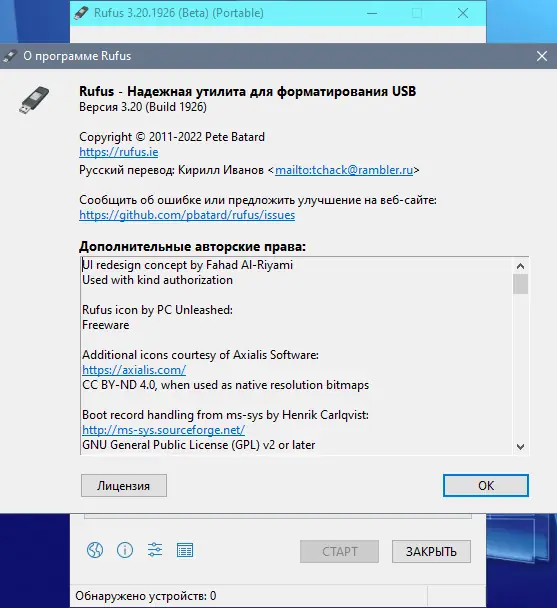
Task: Close the О программе Rufus dialog
Action: [542, 56]
